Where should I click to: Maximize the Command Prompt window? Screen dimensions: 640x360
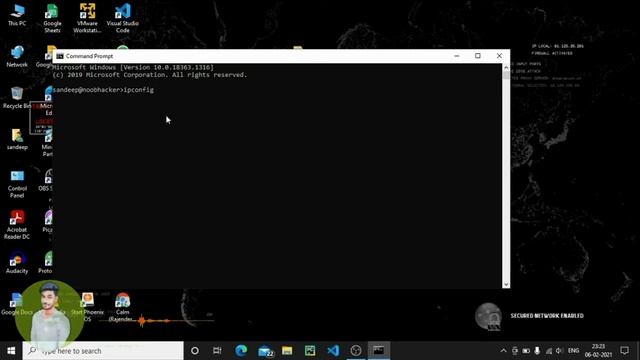click(x=478, y=56)
